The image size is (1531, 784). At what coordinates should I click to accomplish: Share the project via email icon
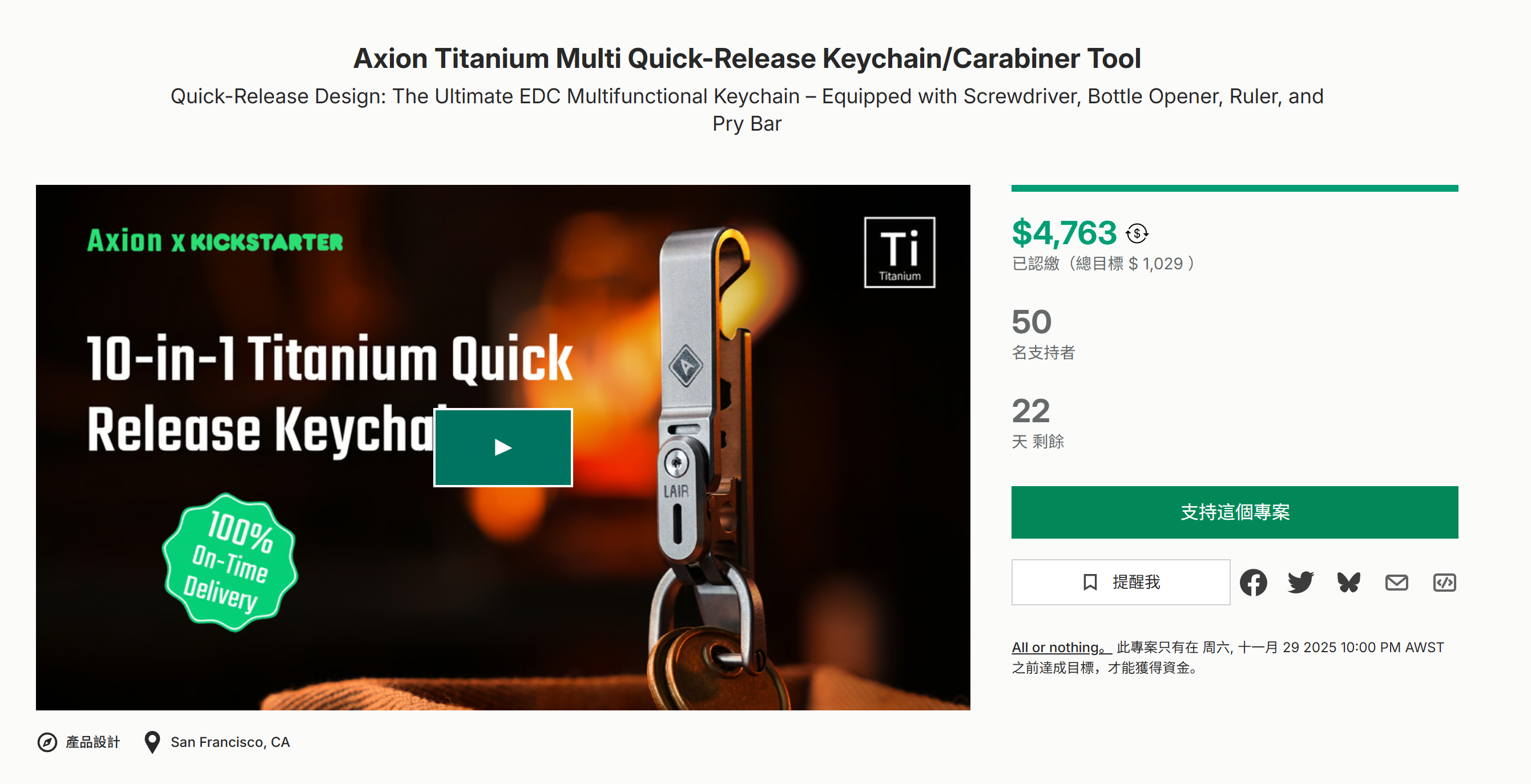pyautogui.click(x=1396, y=582)
